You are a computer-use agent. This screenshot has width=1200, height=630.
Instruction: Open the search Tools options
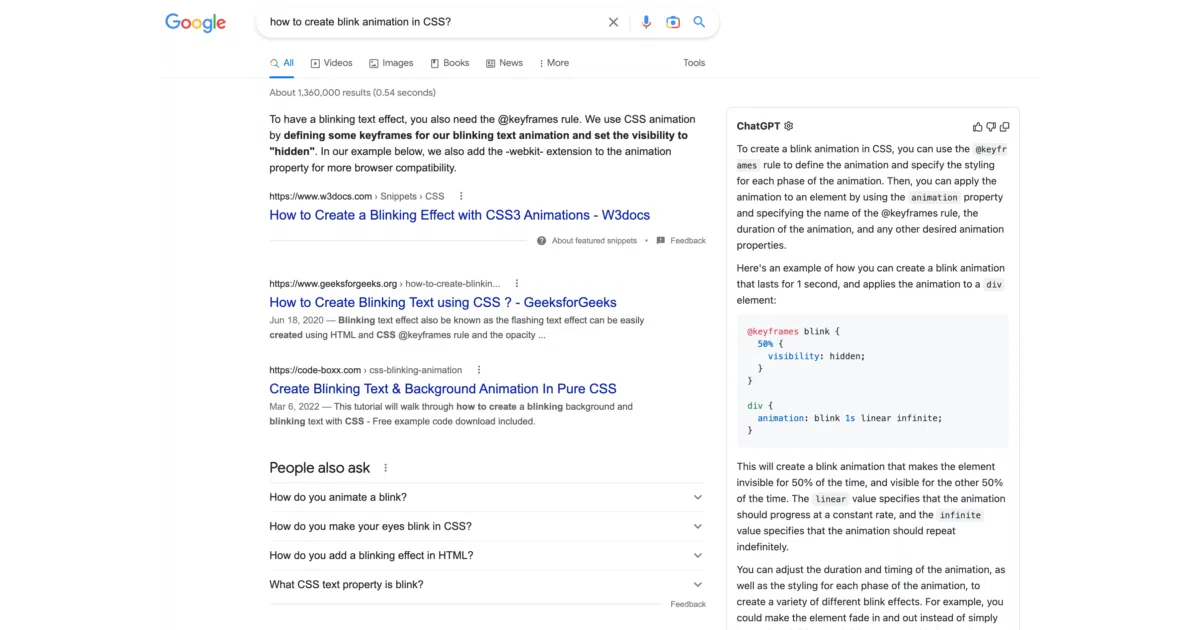click(694, 63)
